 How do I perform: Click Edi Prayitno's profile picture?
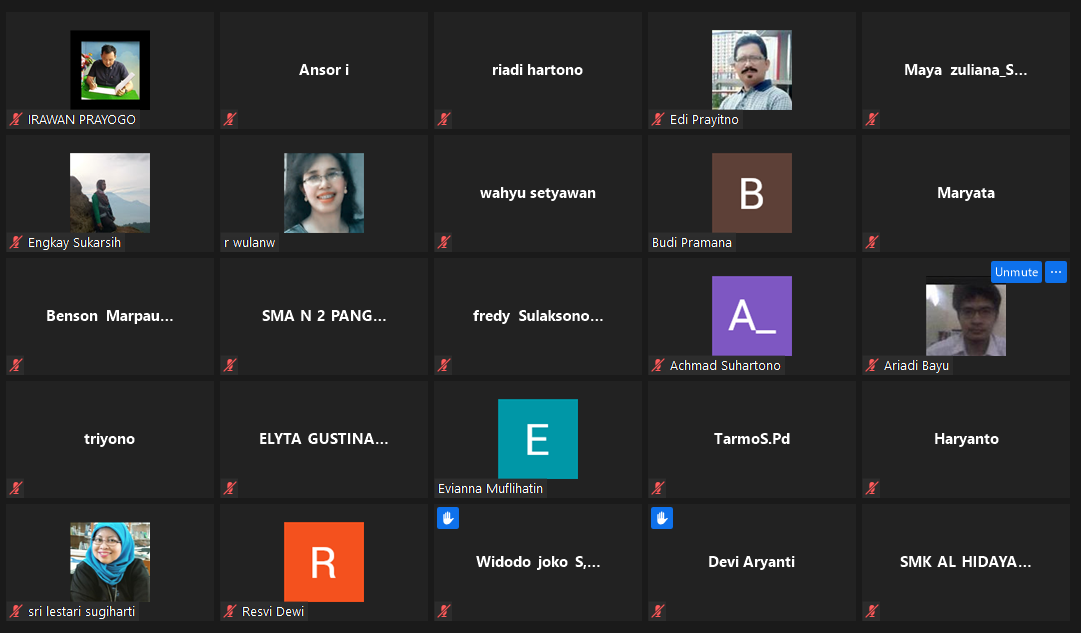[x=751, y=70]
